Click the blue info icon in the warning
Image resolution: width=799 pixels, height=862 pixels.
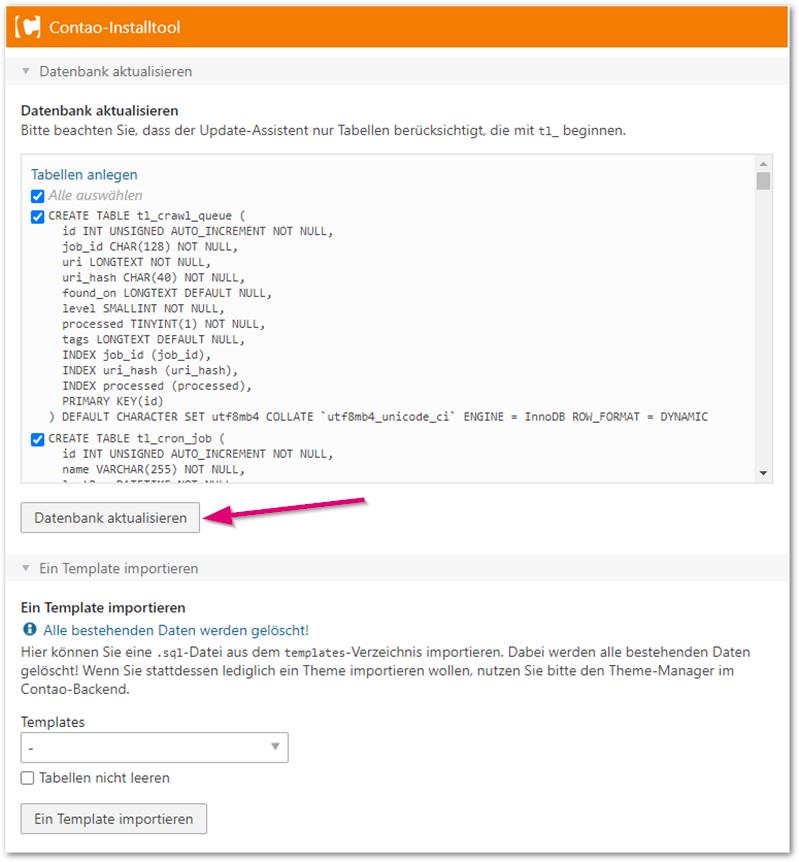point(29,630)
